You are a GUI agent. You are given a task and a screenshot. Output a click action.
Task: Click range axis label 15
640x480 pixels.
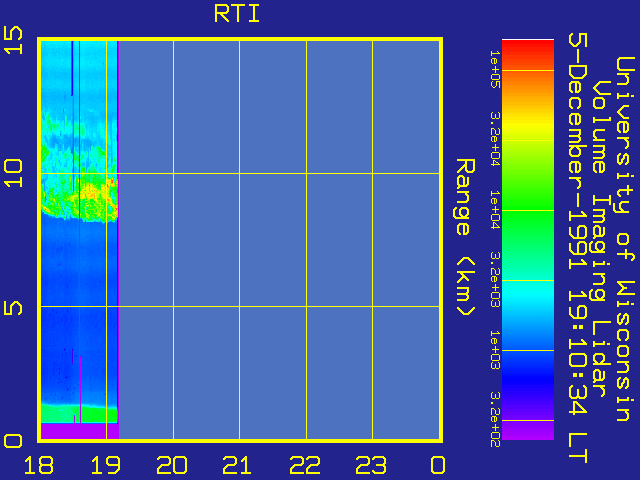13,40
